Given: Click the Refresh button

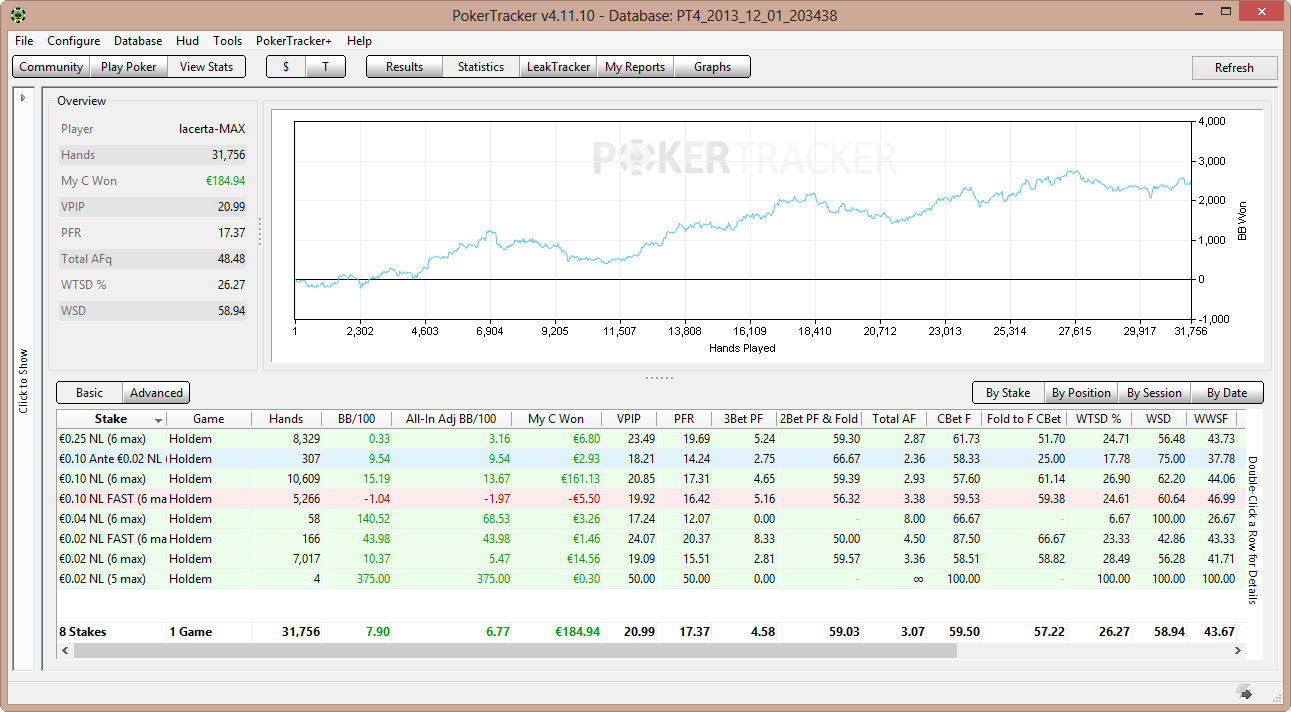Looking at the screenshot, I should 1234,68.
